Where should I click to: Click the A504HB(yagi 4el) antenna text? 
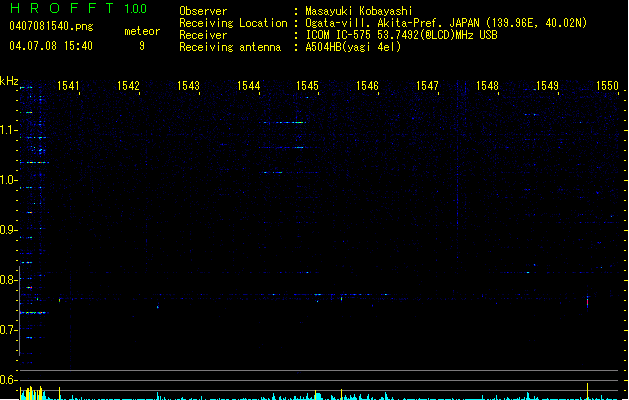tap(353, 47)
